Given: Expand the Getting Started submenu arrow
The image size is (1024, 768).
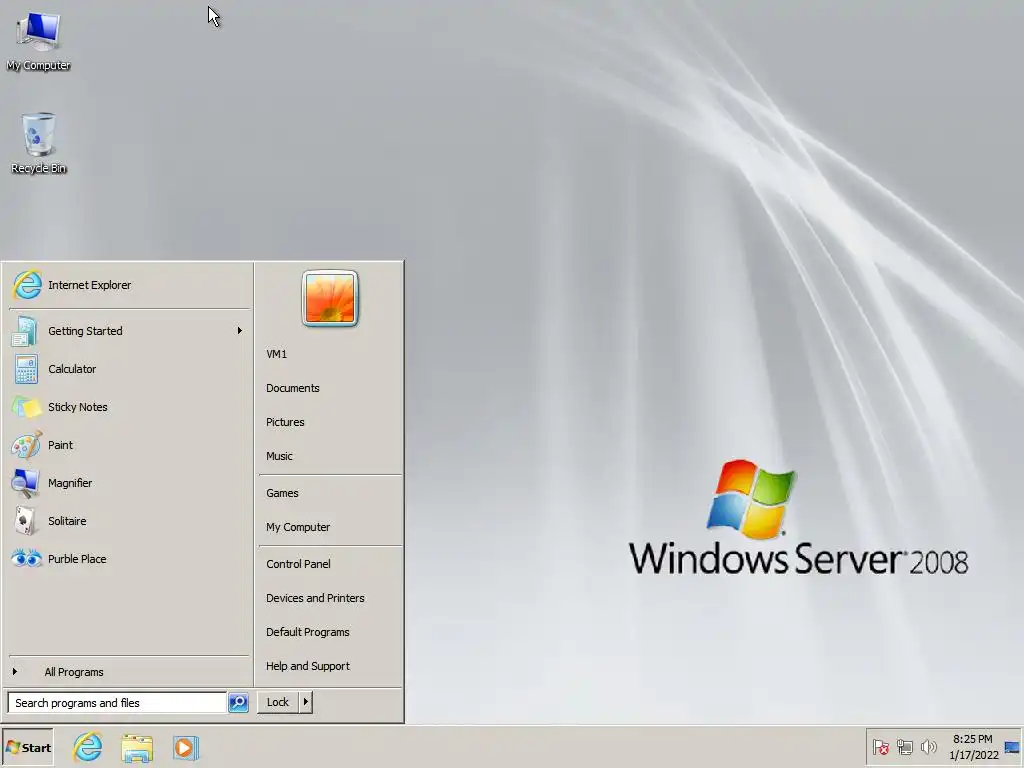Looking at the screenshot, I should click(x=240, y=331).
